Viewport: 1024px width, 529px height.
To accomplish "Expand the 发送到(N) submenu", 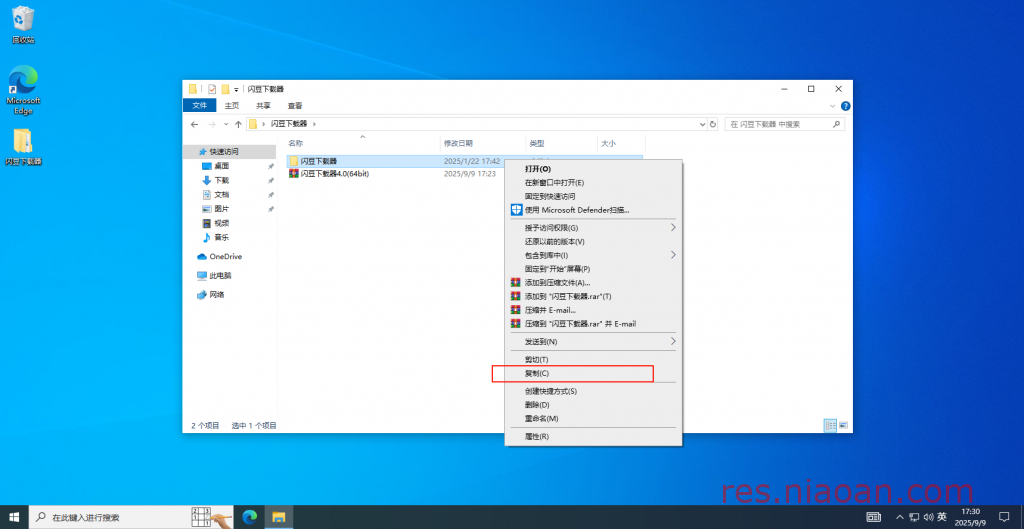I will pyautogui.click(x=593, y=342).
